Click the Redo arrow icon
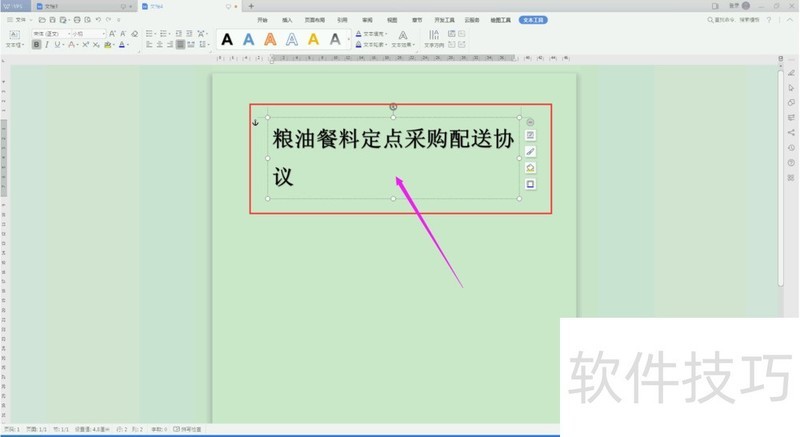 click(108, 20)
